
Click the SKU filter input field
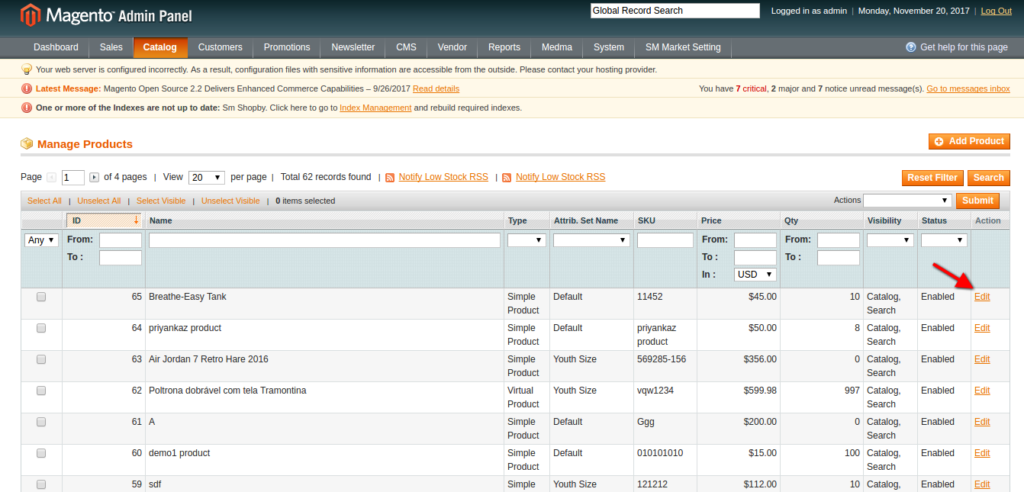[665, 240]
